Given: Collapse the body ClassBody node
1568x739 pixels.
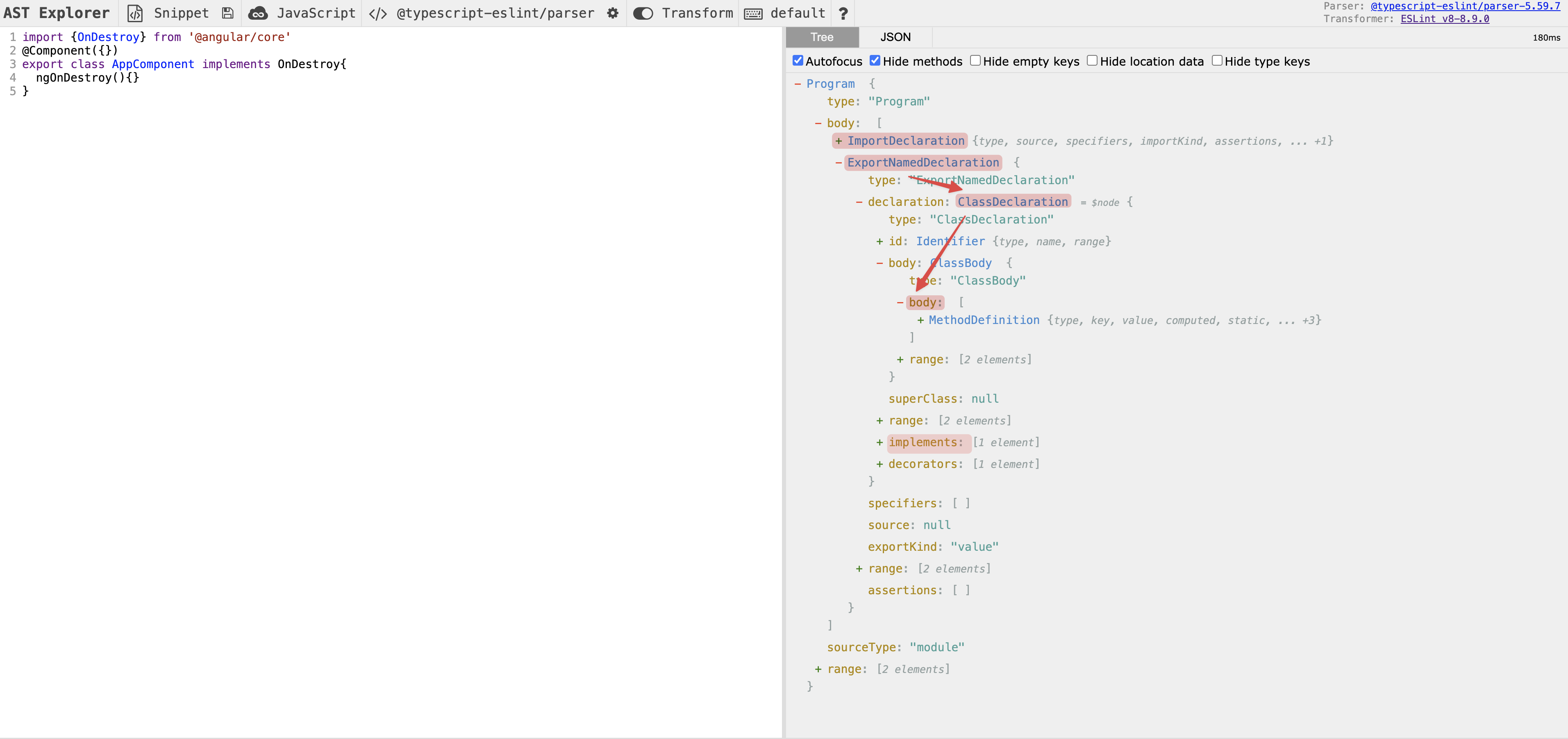Looking at the screenshot, I should (879, 263).
